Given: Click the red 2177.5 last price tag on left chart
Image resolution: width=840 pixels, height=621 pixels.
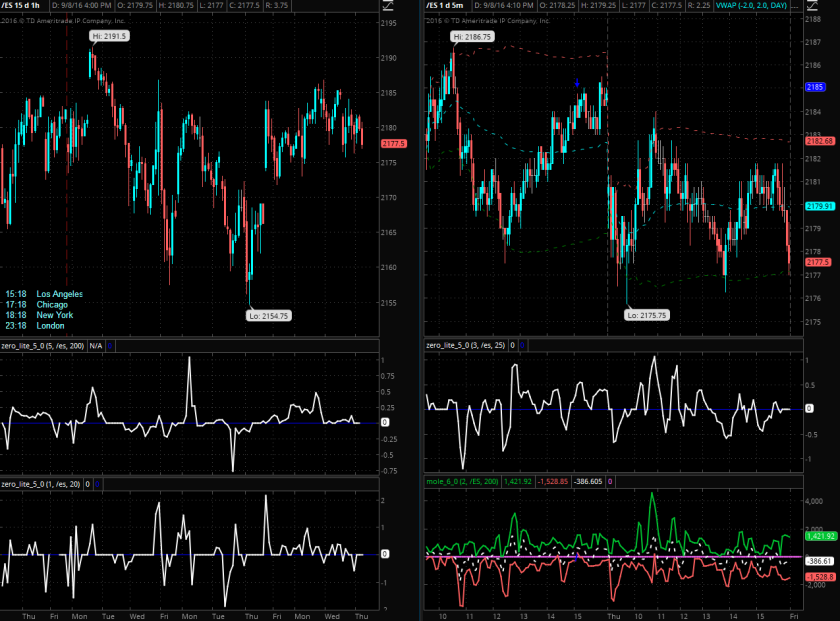Looking at the screenshot, I should pyautogui.click(x=392, y=144).
